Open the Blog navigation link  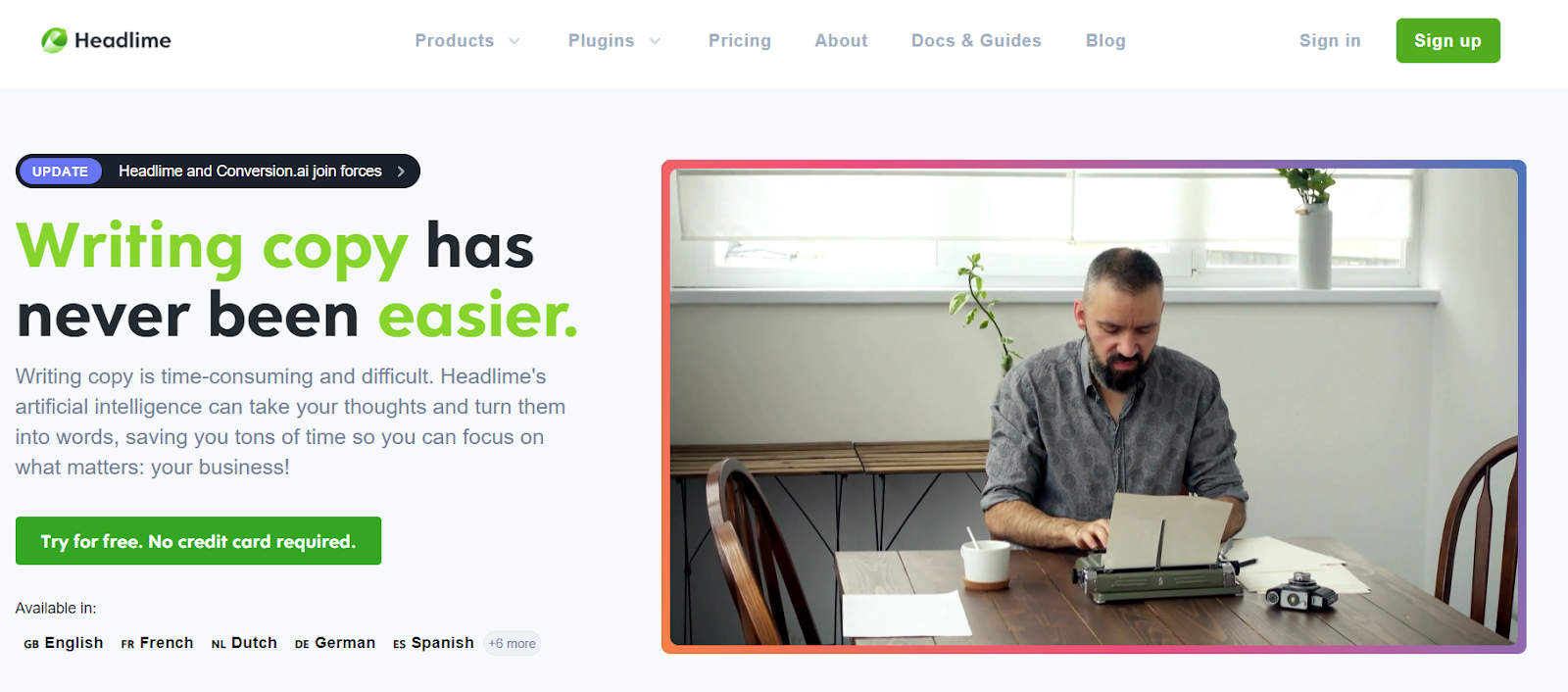pos(1105,40)
